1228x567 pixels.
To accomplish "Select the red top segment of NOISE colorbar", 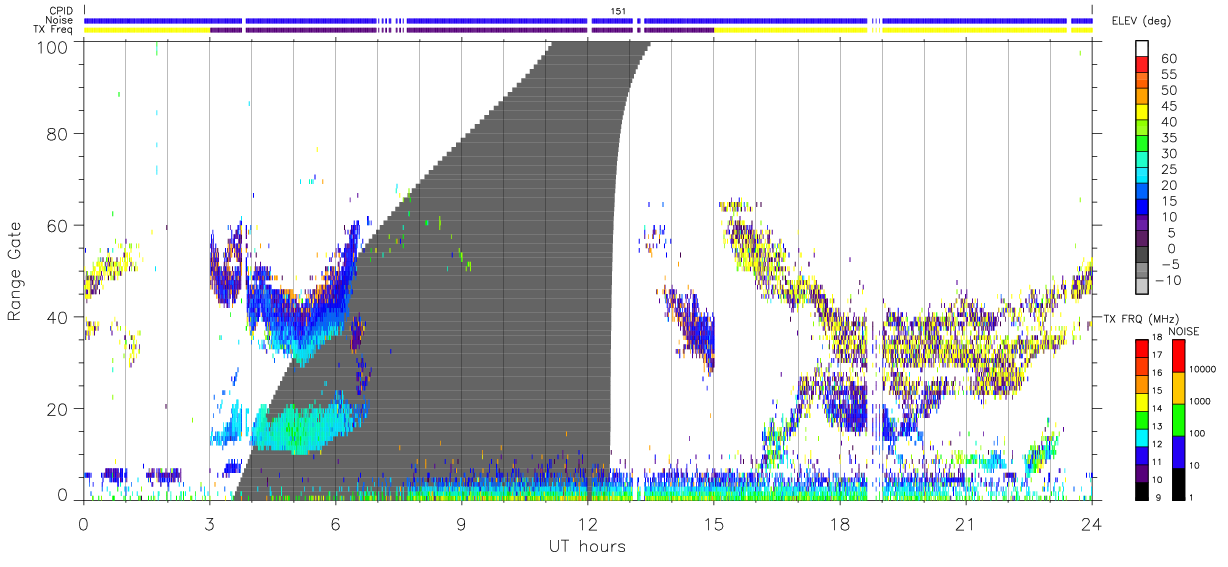I will click(1177, 356).
